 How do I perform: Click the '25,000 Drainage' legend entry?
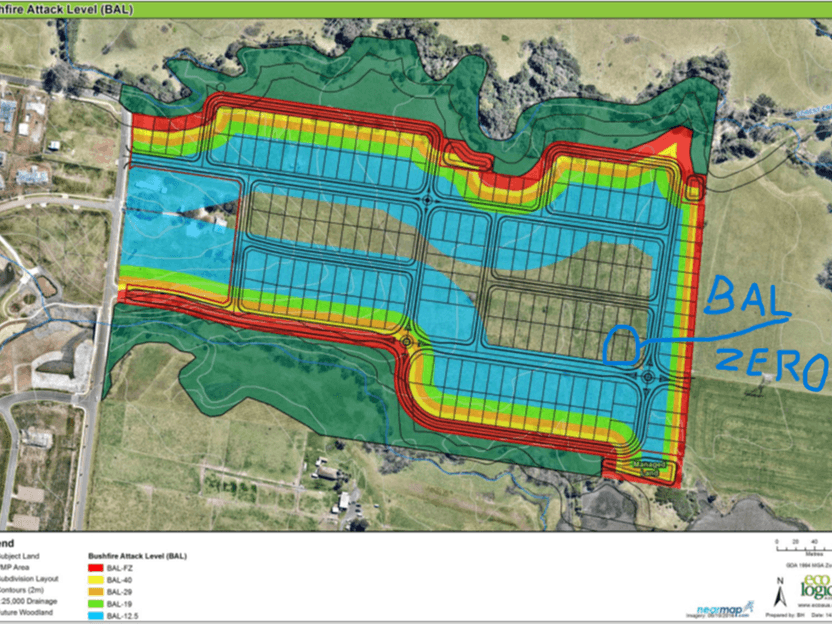pyautogui.click(x=28, y=601)
